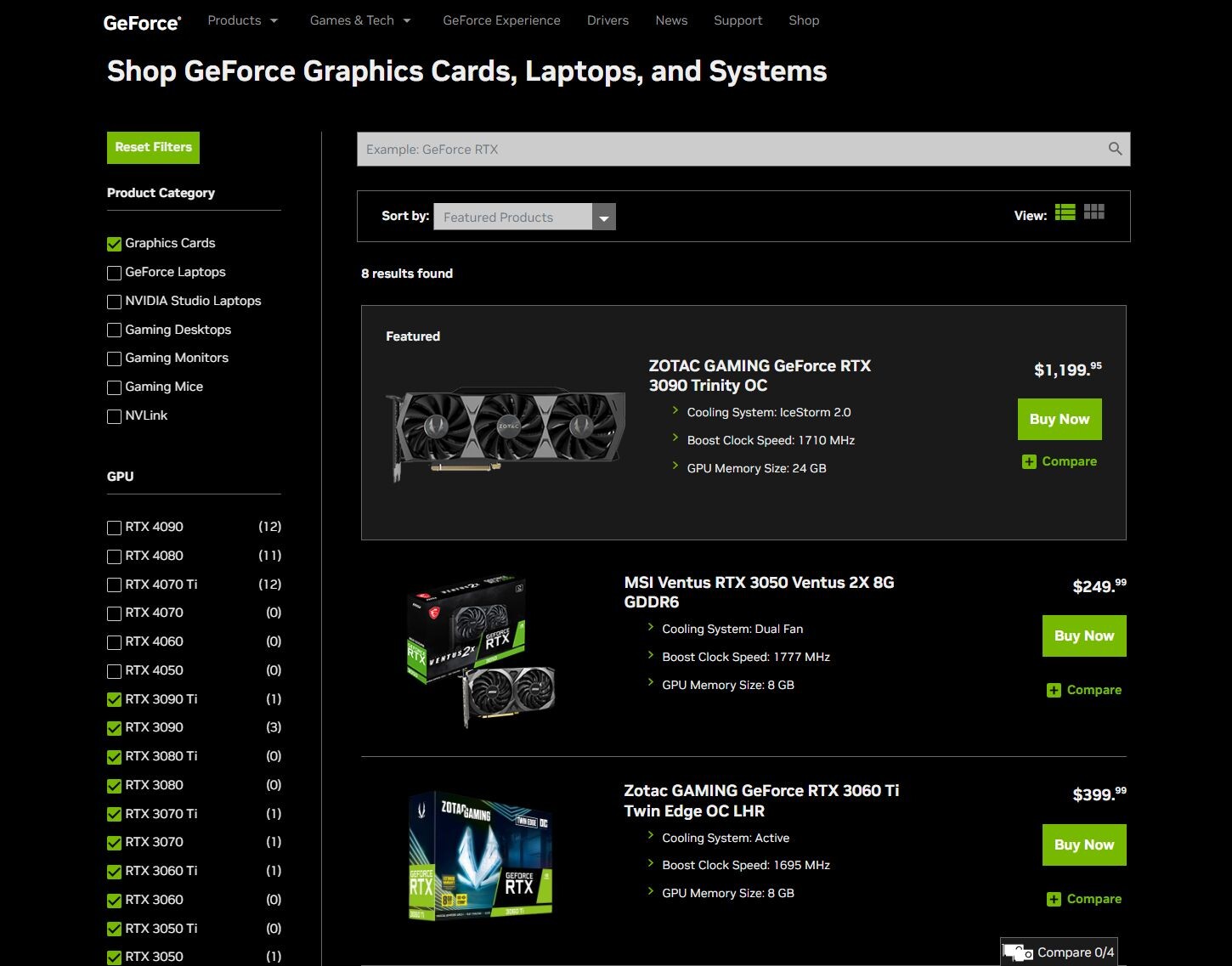Check the Gaming Monitors category
Screen dimensions: 1232x966
point(114,359)
